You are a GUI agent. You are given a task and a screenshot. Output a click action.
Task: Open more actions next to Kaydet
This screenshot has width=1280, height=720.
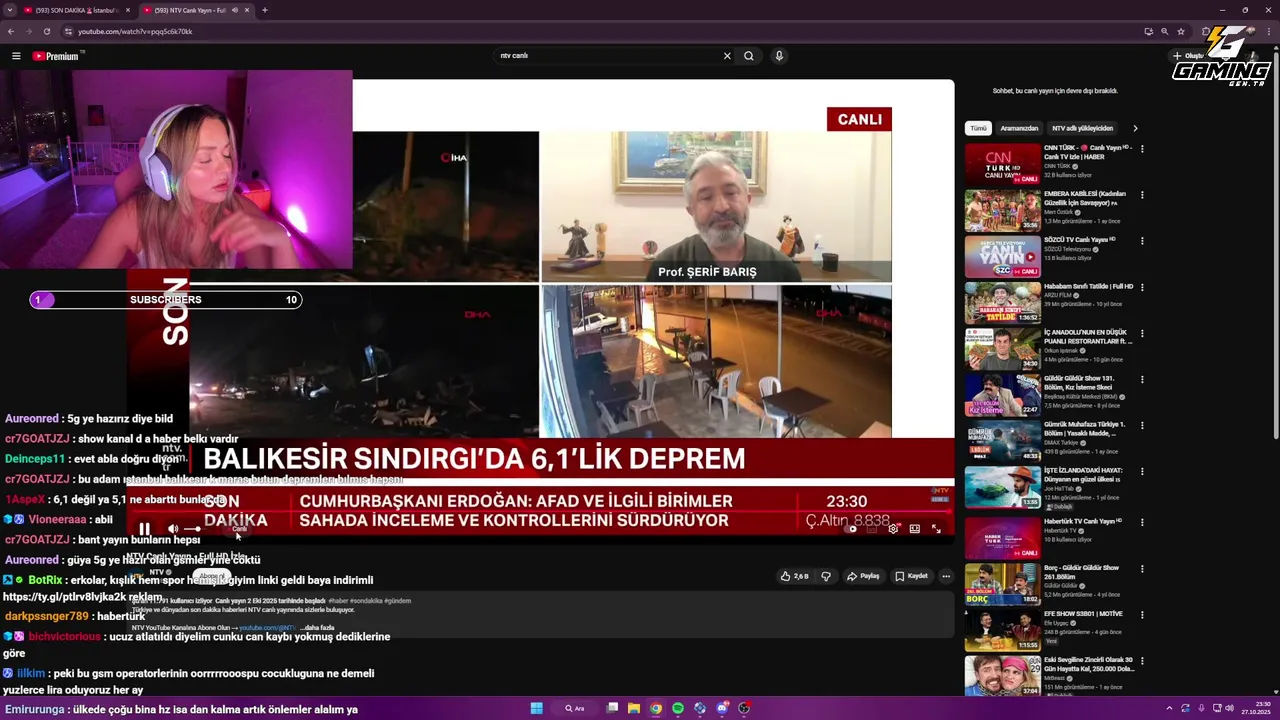coord(946,576)
